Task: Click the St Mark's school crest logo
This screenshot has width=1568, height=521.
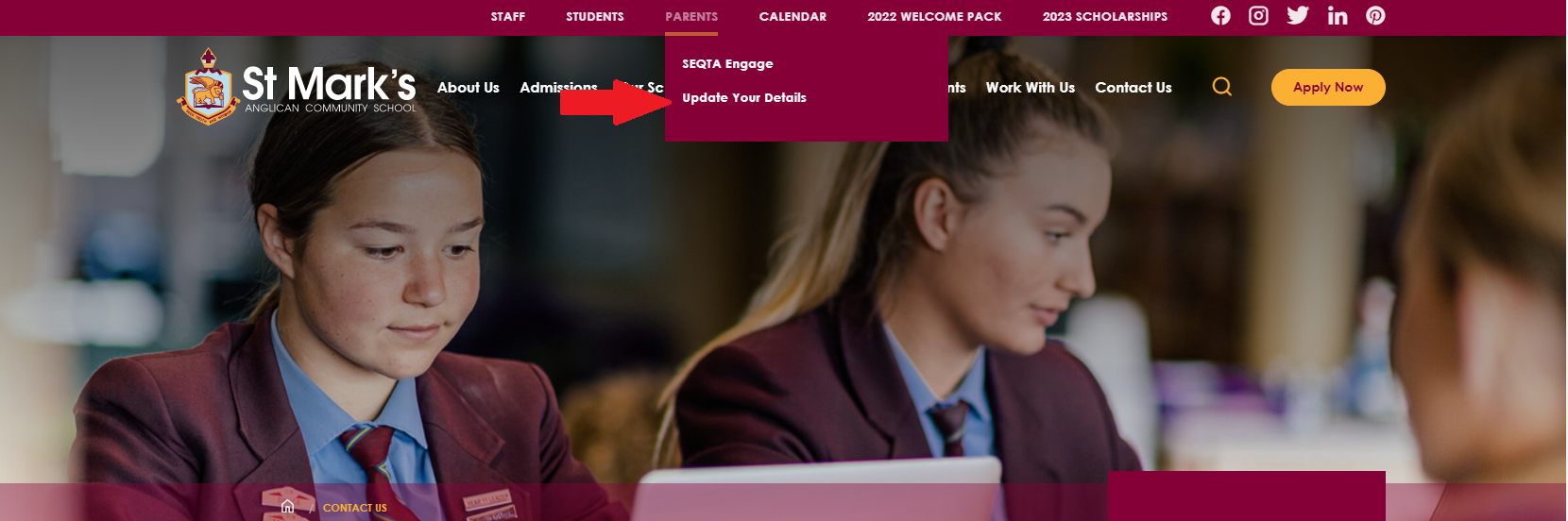Action: click(x=208, y=87)
